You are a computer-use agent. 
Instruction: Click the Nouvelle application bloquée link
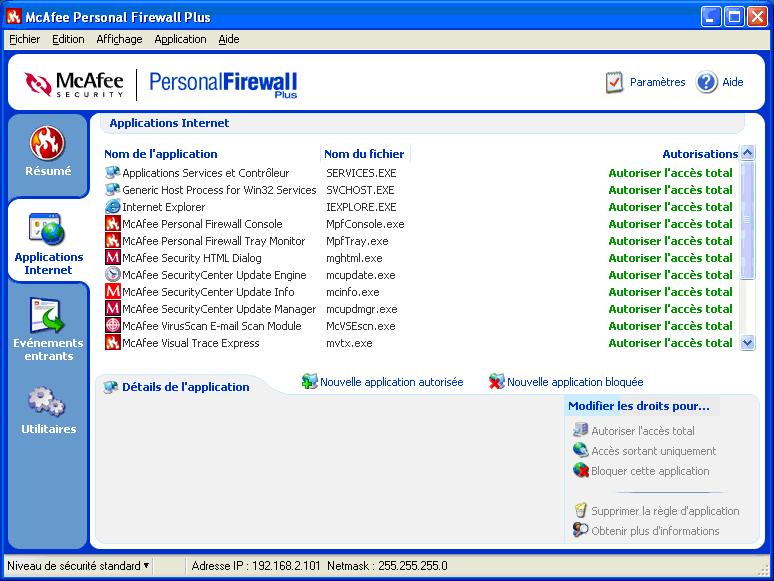coord(575,382)
